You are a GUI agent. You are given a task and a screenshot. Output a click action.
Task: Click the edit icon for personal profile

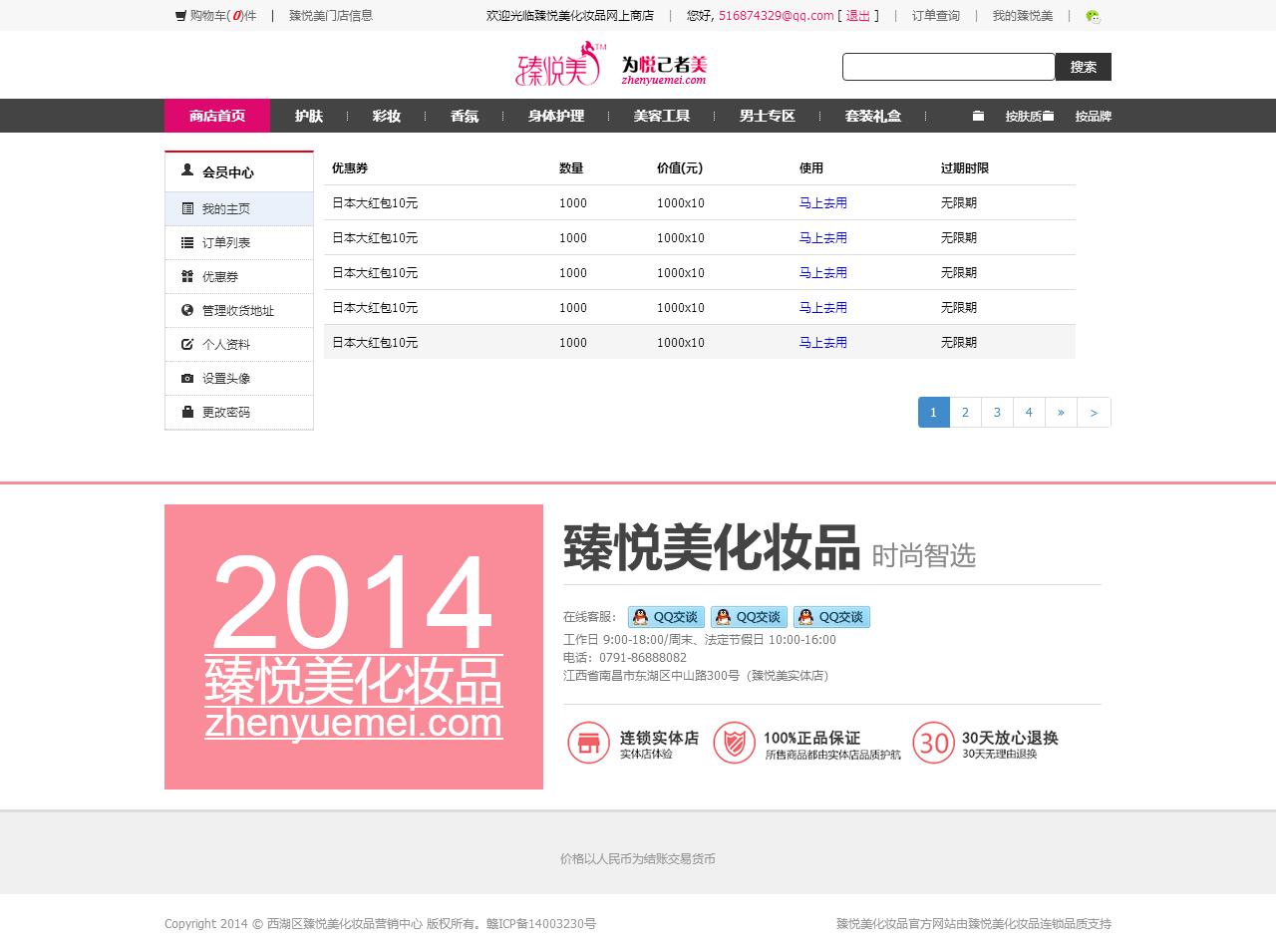tap(187, 344)
